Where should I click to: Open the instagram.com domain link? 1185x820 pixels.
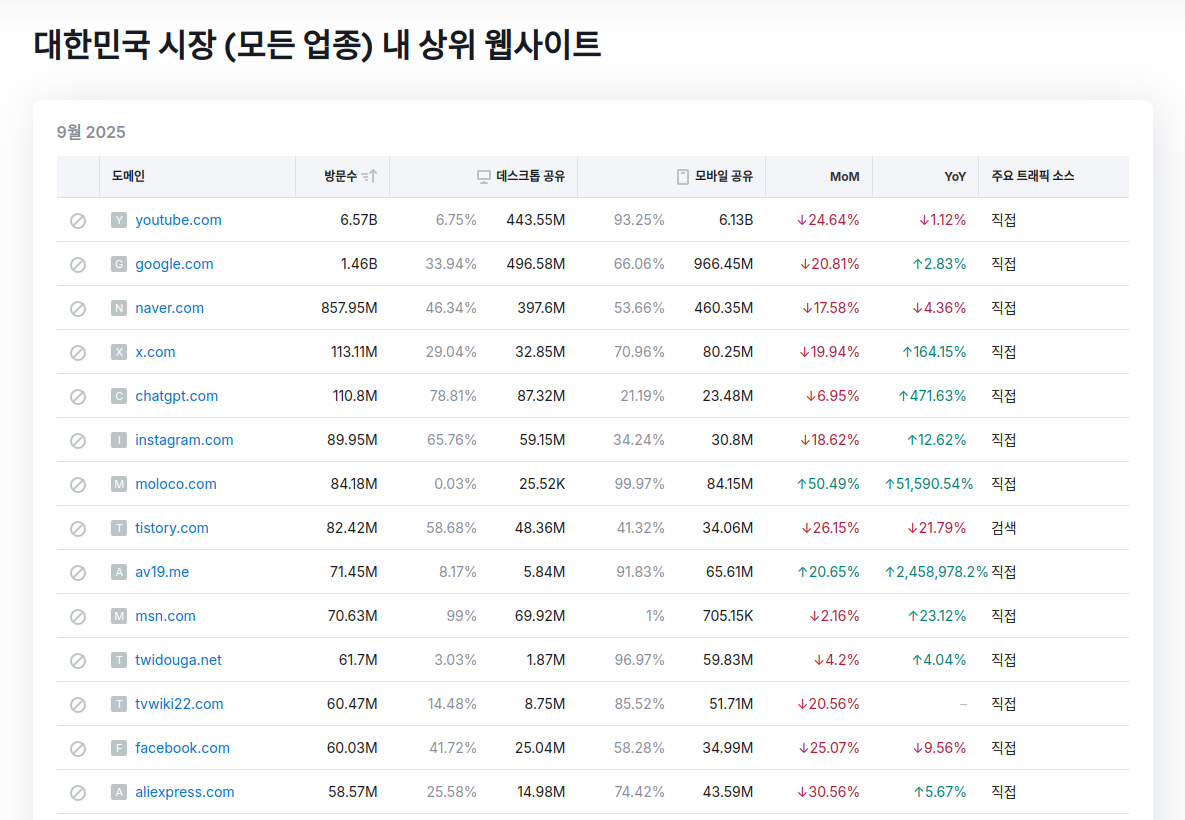[184, 440]
